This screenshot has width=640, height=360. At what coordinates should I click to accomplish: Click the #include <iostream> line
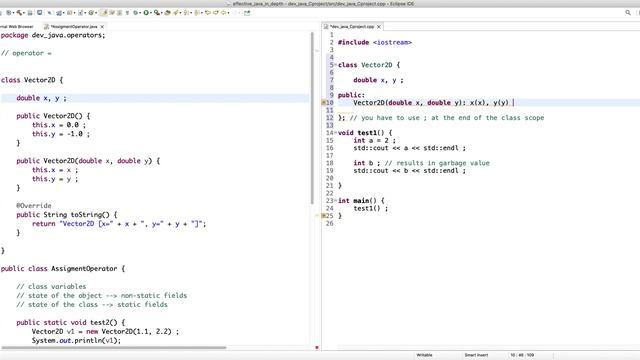click(375, 42)
